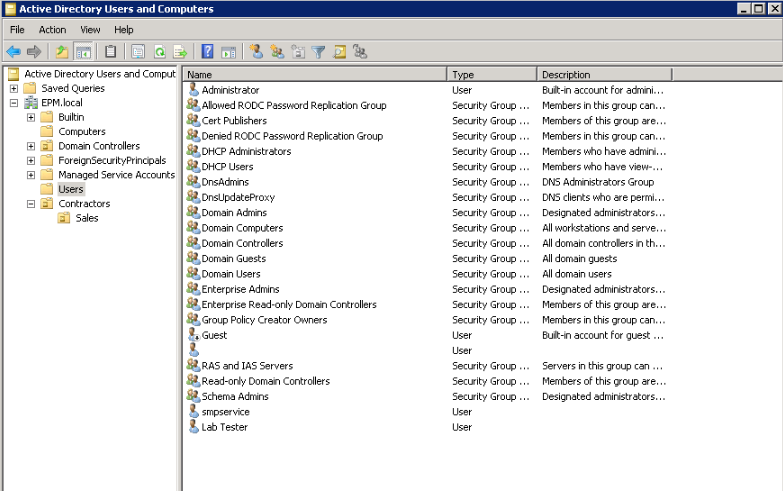Click the Up one level folder icon

62,51
